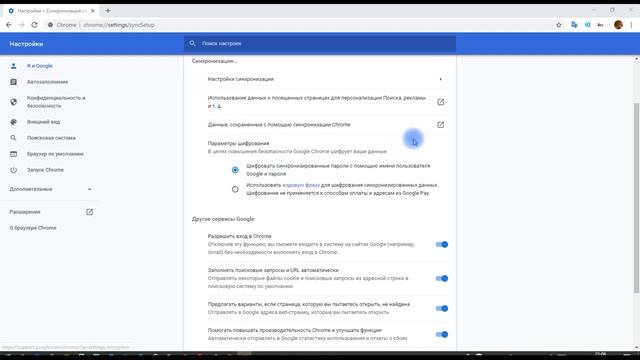Image resolution: width=640 pixels, height=360 pixels.
Task: Select Шифровать синхронизированные пароли radio option
Action: click(x=235, y=170)
